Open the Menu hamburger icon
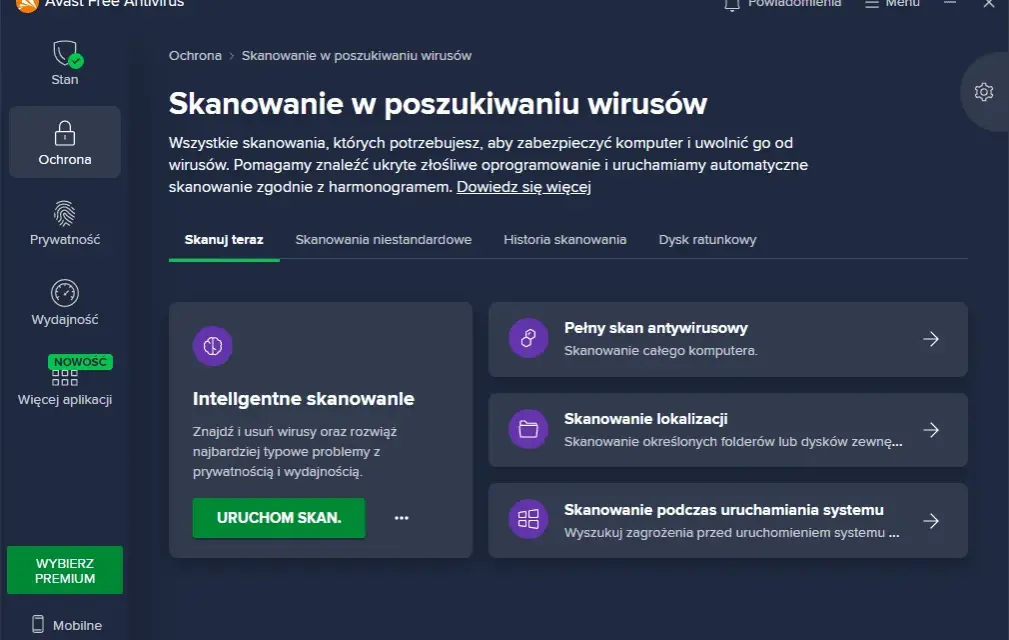This screenshot has height=640, width=1009. (871, 4)
